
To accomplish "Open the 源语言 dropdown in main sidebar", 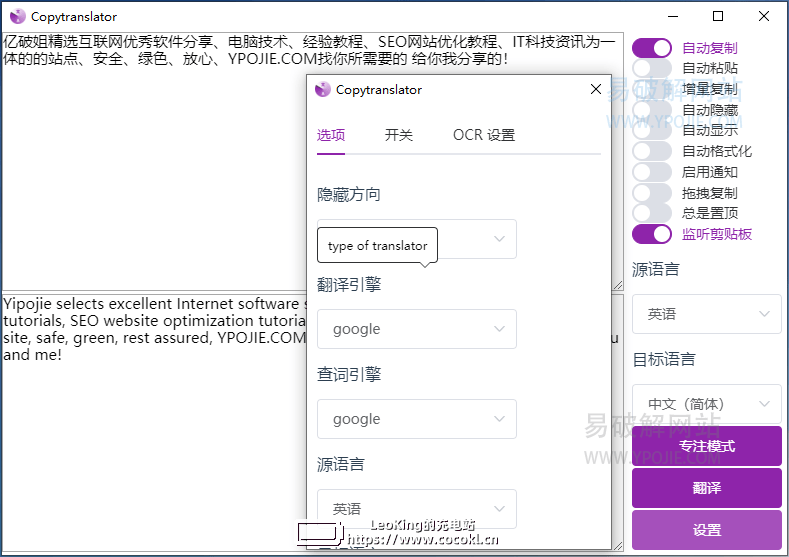I will pyautogui.click(x=706, y=314).
